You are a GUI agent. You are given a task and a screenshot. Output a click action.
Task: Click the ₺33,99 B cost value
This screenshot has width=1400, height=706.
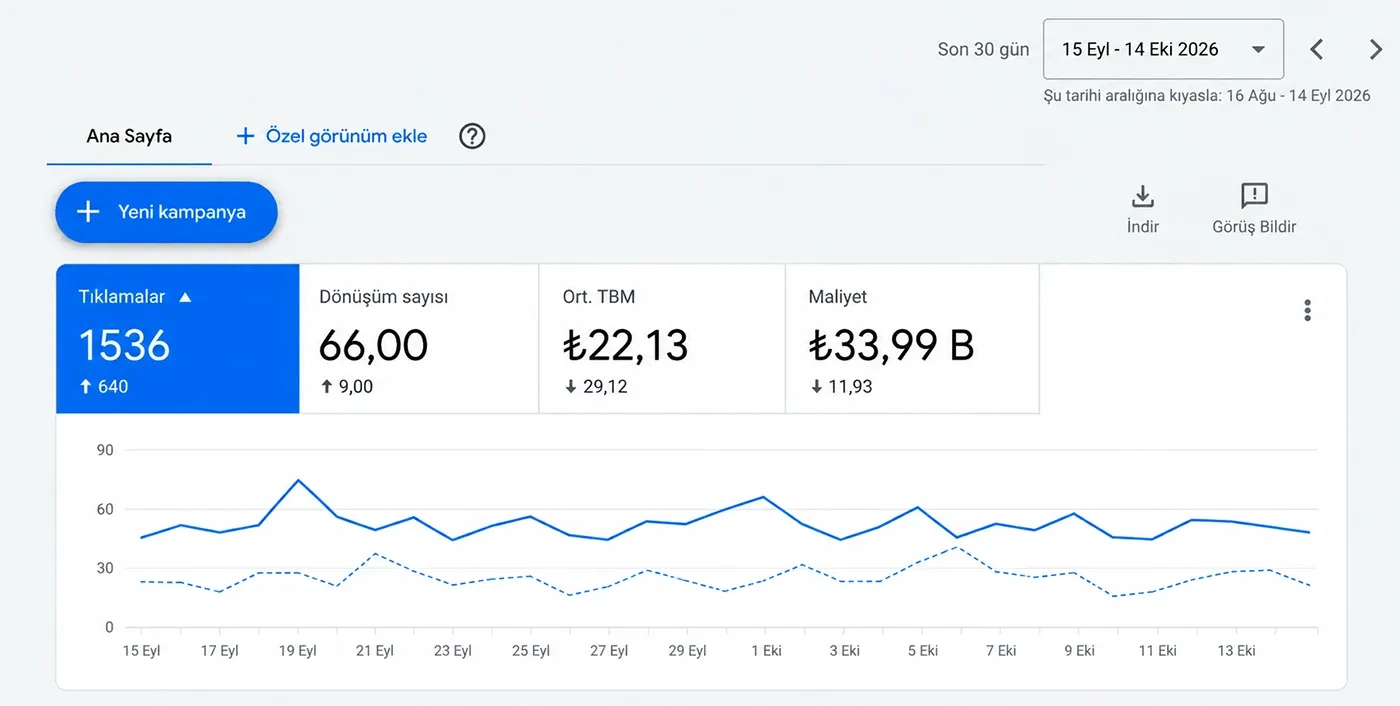891,345
